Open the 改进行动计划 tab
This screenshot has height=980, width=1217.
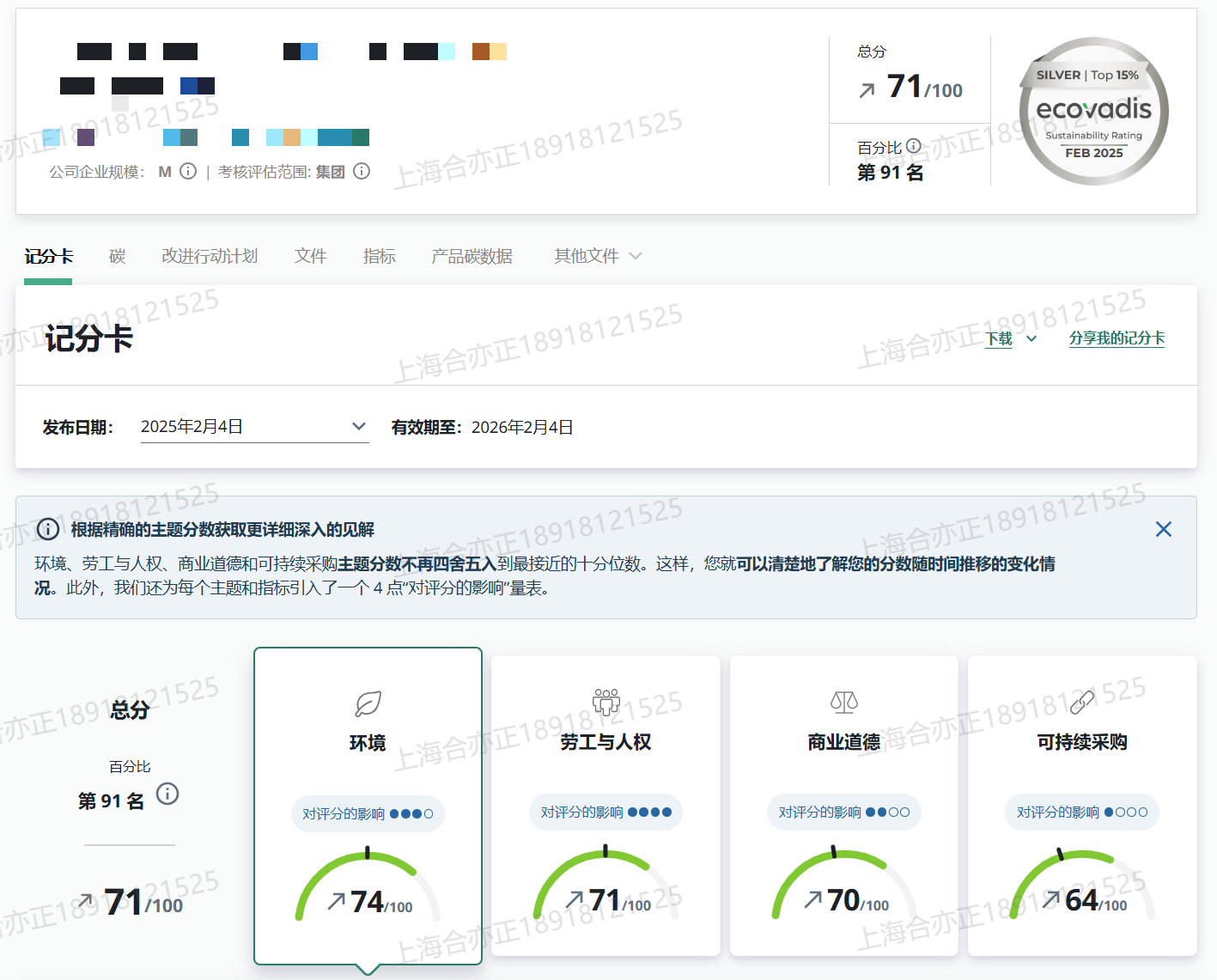click(210, 256)
